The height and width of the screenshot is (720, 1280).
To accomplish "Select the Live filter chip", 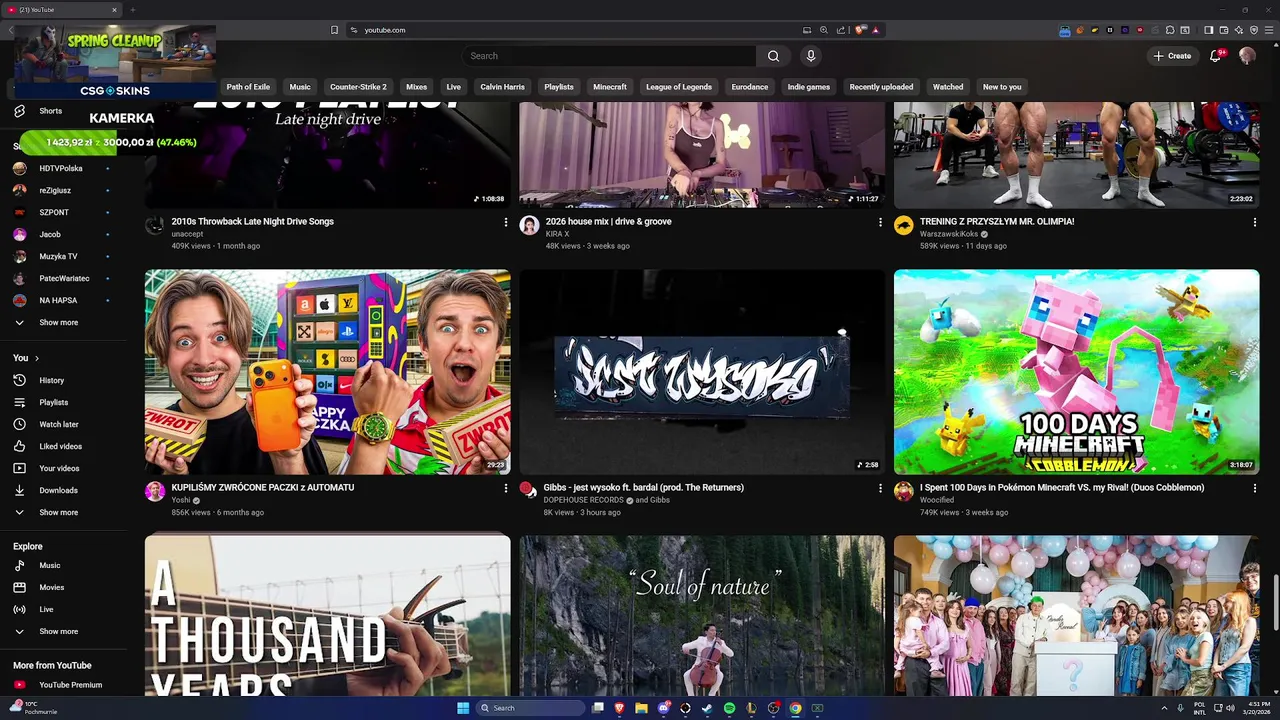I will tap(454, 87).
